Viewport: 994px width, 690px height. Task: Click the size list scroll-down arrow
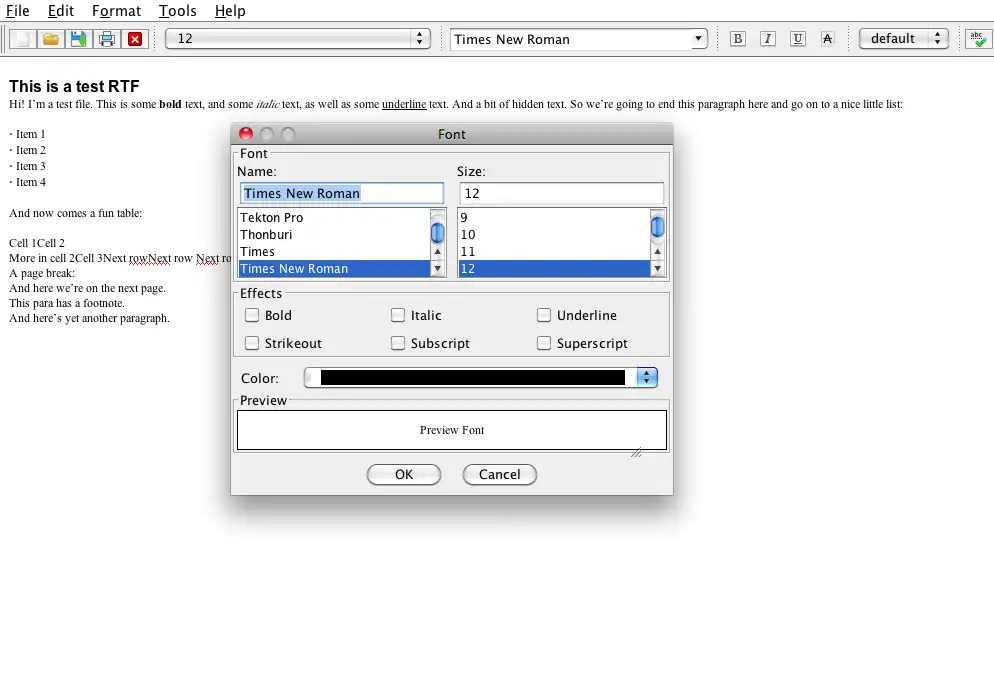[657, 269]
